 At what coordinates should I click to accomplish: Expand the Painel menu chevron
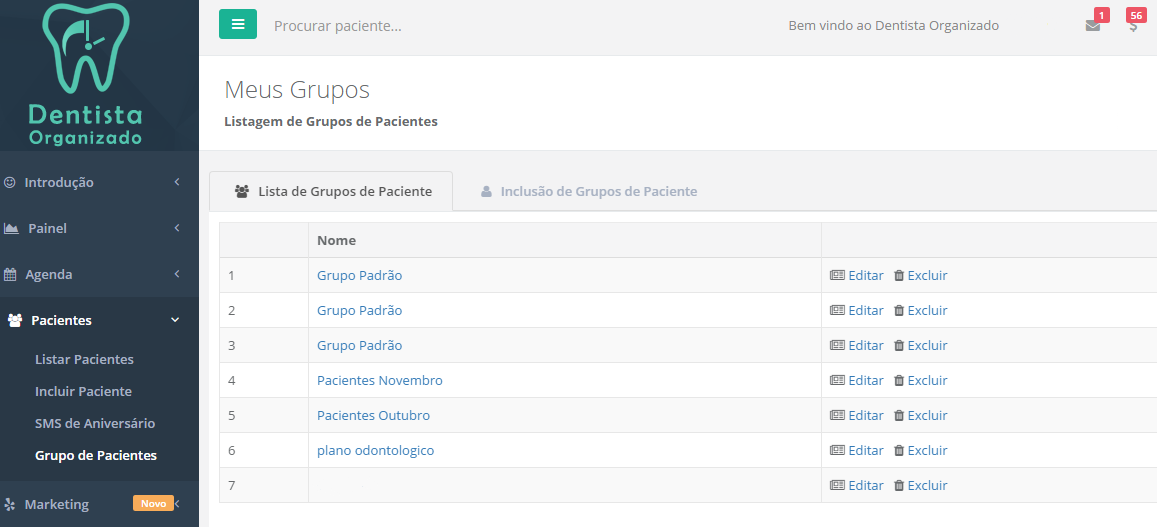point(176,228)
